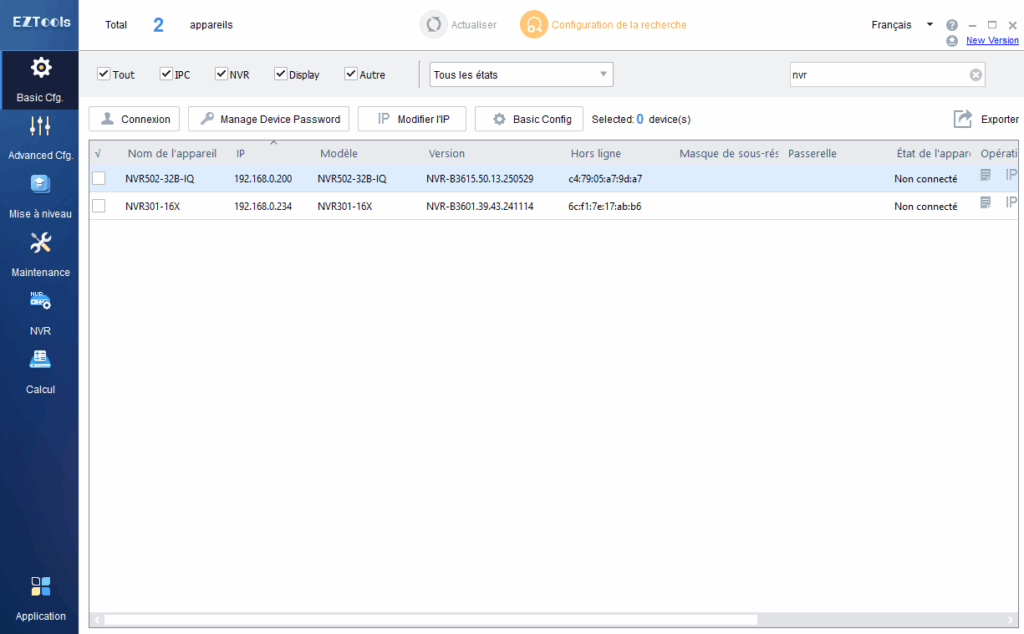The height and width of the screenshot is (634, 1024).
Task: Sort by the Modèle column header
Action: [x=338, y=153]
